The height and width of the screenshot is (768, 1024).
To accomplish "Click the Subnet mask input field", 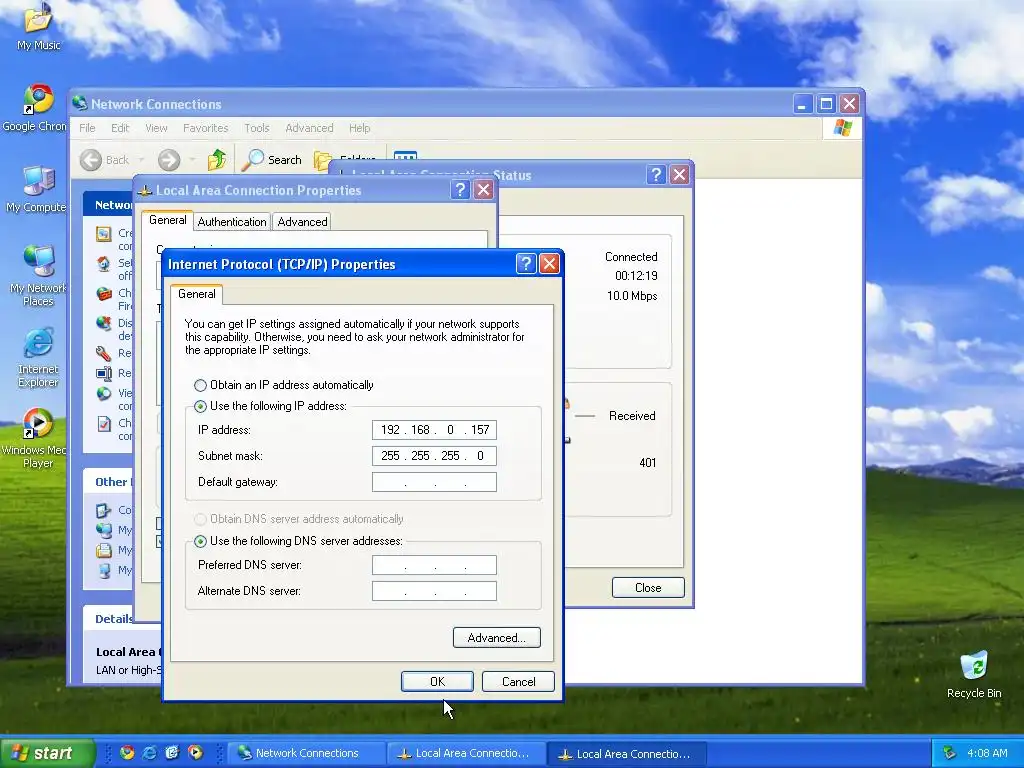I will pyautogui.click(x=434, y=456).
